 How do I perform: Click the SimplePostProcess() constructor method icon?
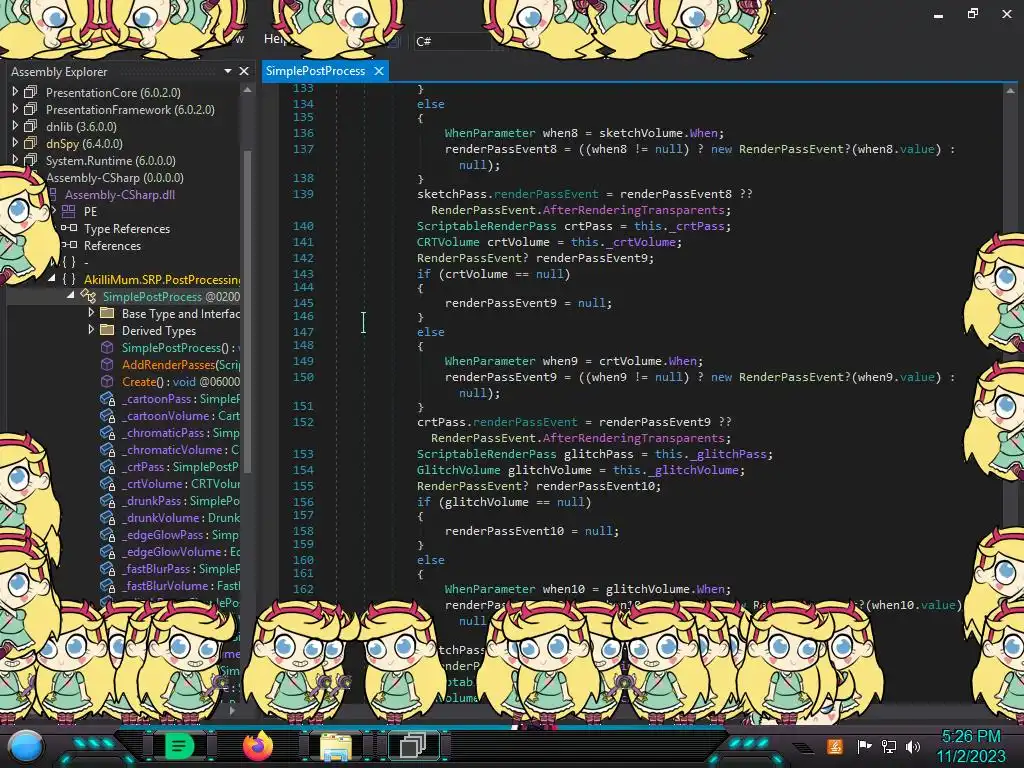coord(107,347)
